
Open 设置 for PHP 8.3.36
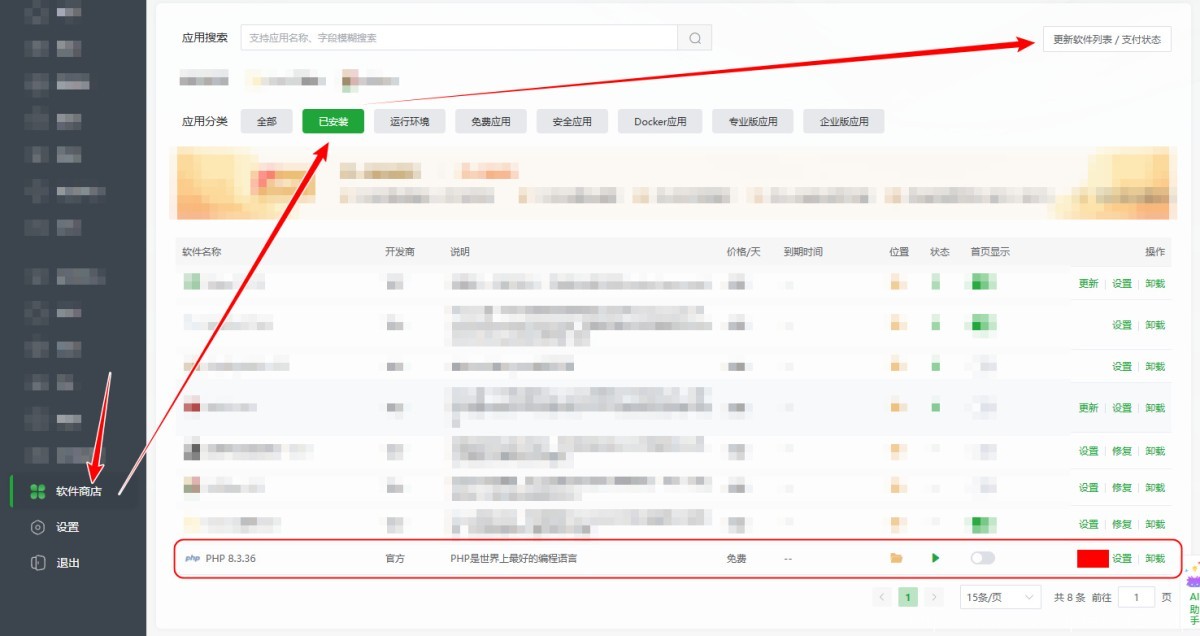(1122, 558)
